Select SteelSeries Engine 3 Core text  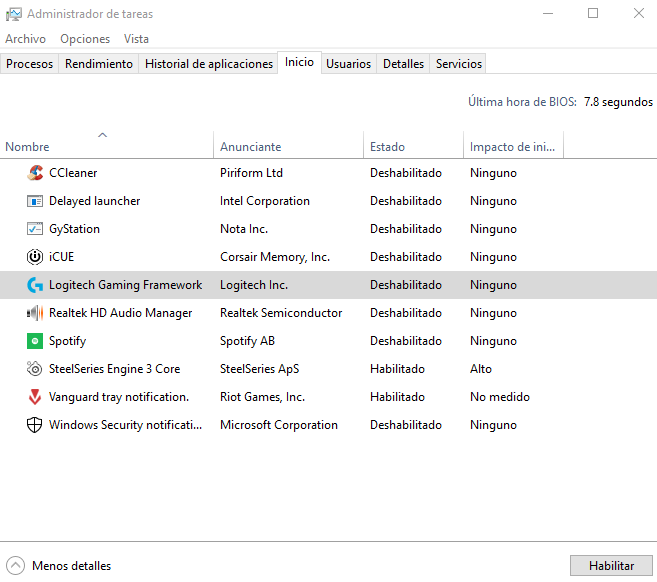(x=115, y=369)
